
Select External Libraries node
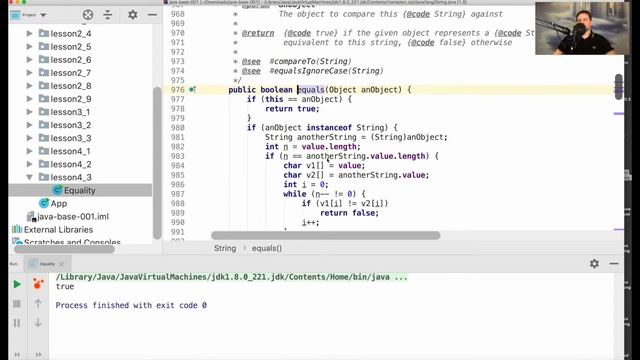point(58,229)
